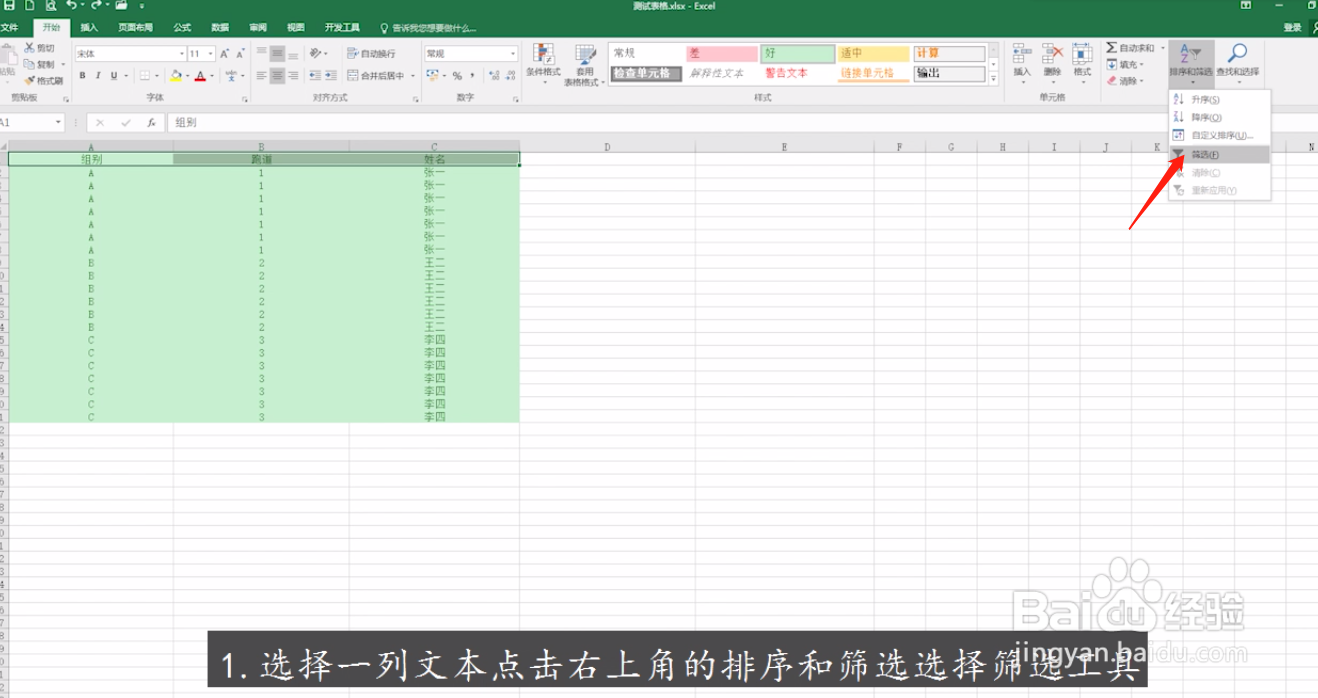This screenshot has height=698, width=1318.
Task: Click Decrease Indent icon
Action: [x=314, y=76]
